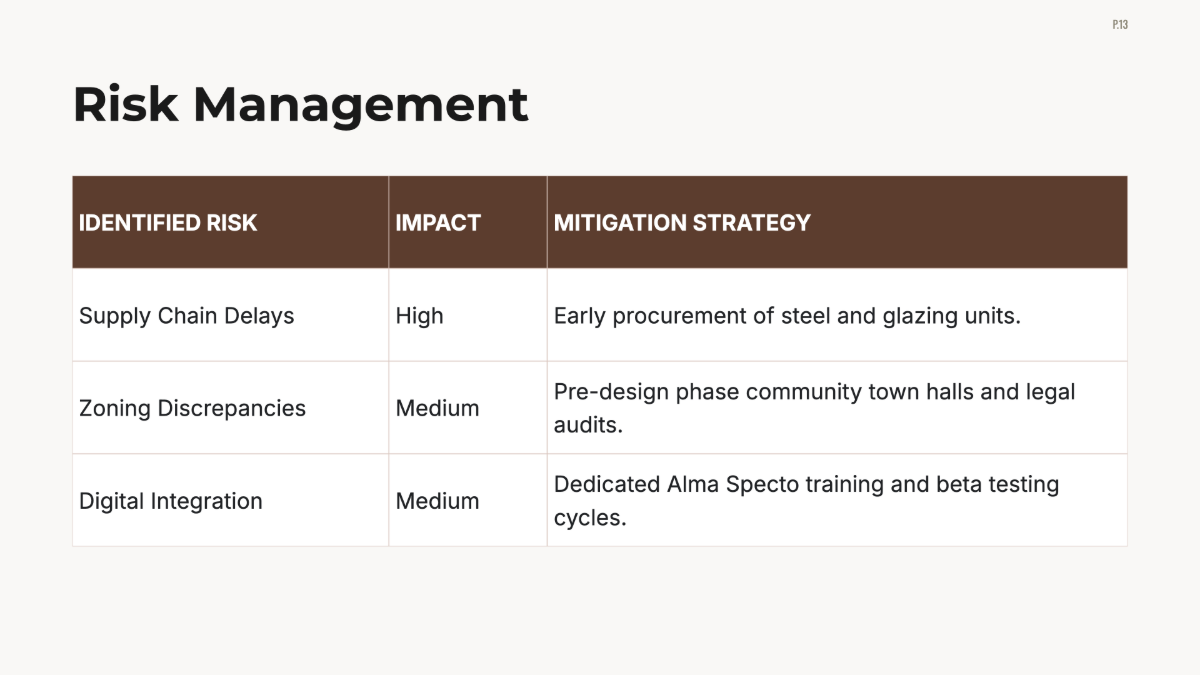The width and height of the screenshot is (1200, 675).
Task: Click the Risk Management slide title
Action: click(300, 104)
